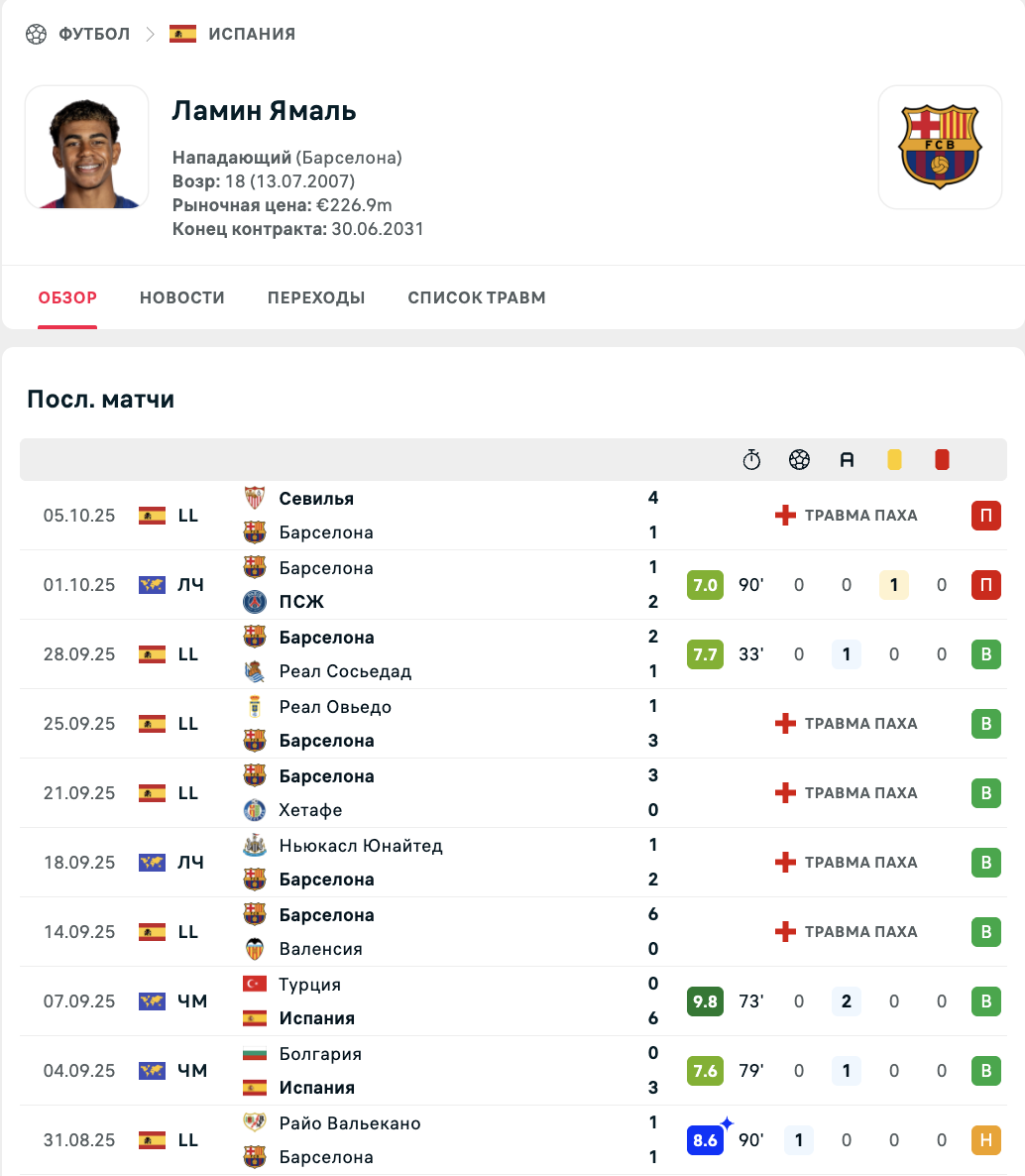Open the FC Barcelona club logo

tap(939, 147)
